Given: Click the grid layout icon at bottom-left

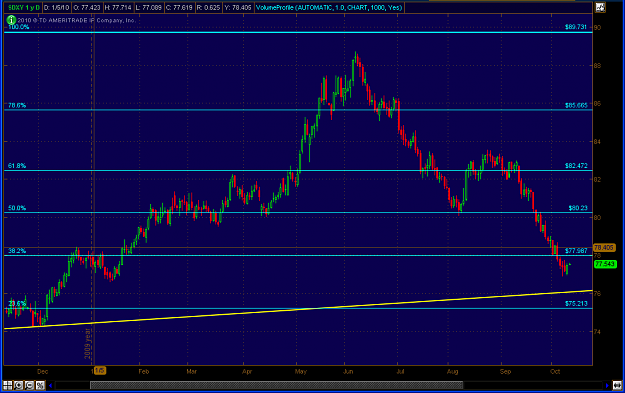Looking at the screenshot, I should pyautogui.click(x=8, y=385).
